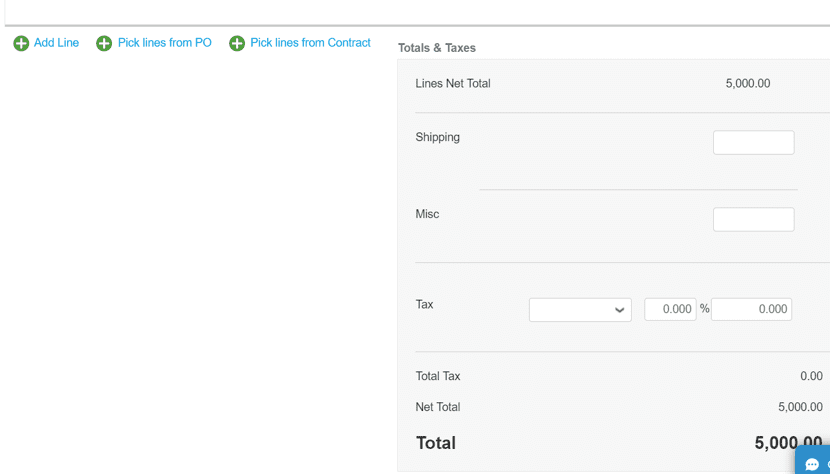
Task: Click the chevron arrow in the Tax dropdown
Action: coord(619,310)
